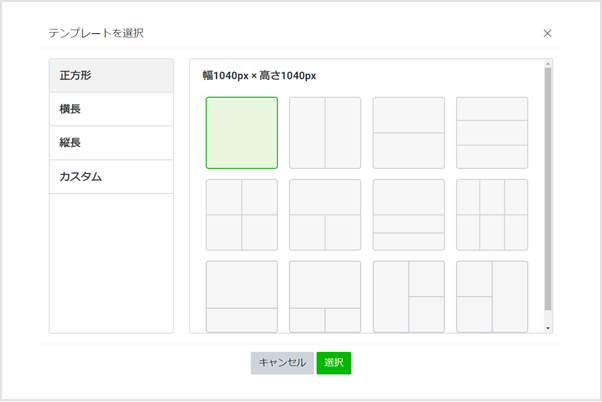This screenshot has width=602, height=402.
Task: Choose the six-cell grid template
Action: coord(492,215)
